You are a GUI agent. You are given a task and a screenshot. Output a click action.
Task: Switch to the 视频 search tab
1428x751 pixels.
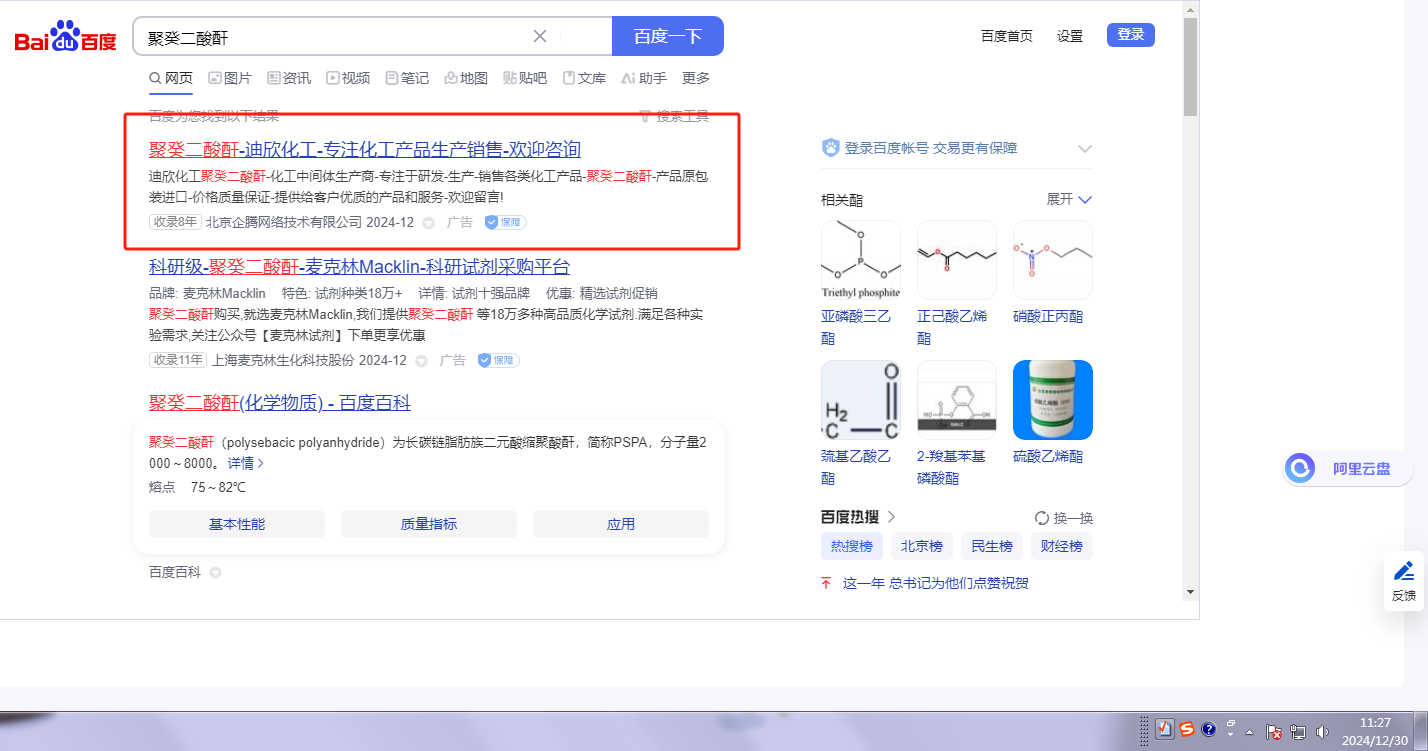pyautogui.click(x=348, y=78)
